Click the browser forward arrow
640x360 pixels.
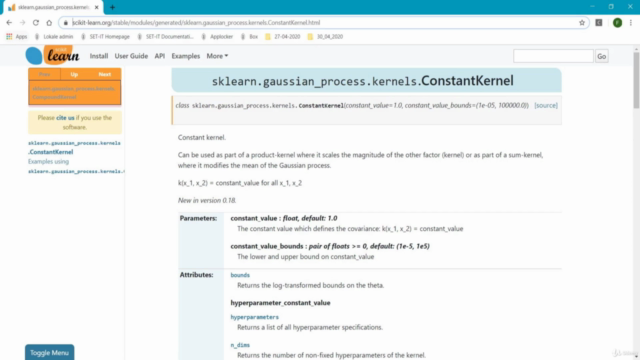point(22,23)
